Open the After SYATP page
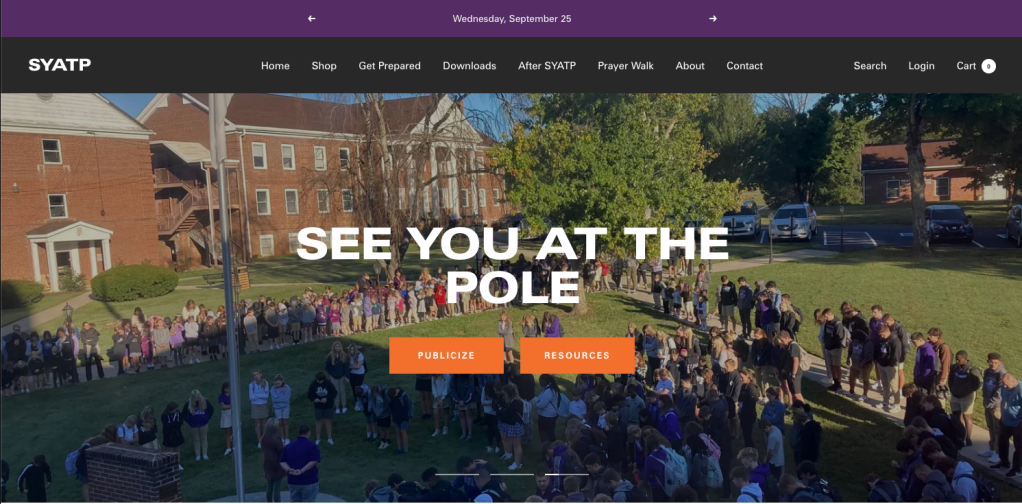 (547, 66)
